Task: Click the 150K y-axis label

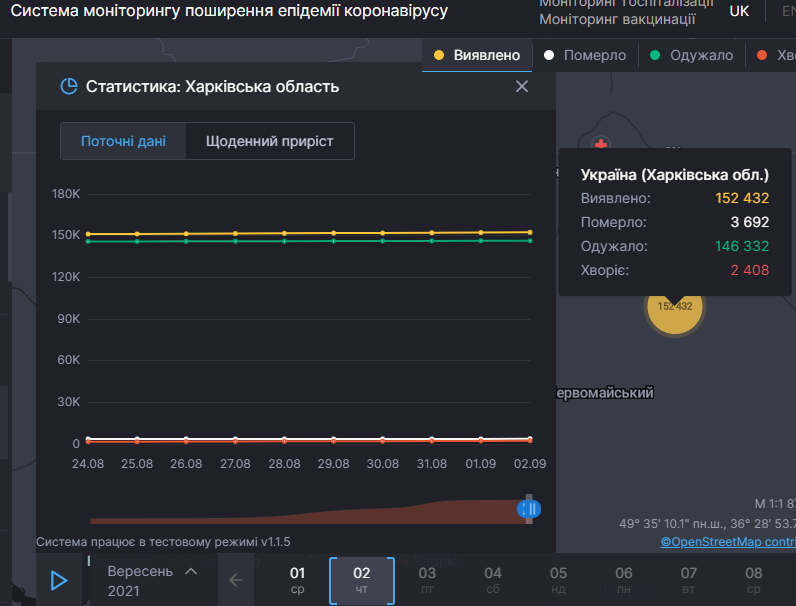Action: (x=66, y=235)
